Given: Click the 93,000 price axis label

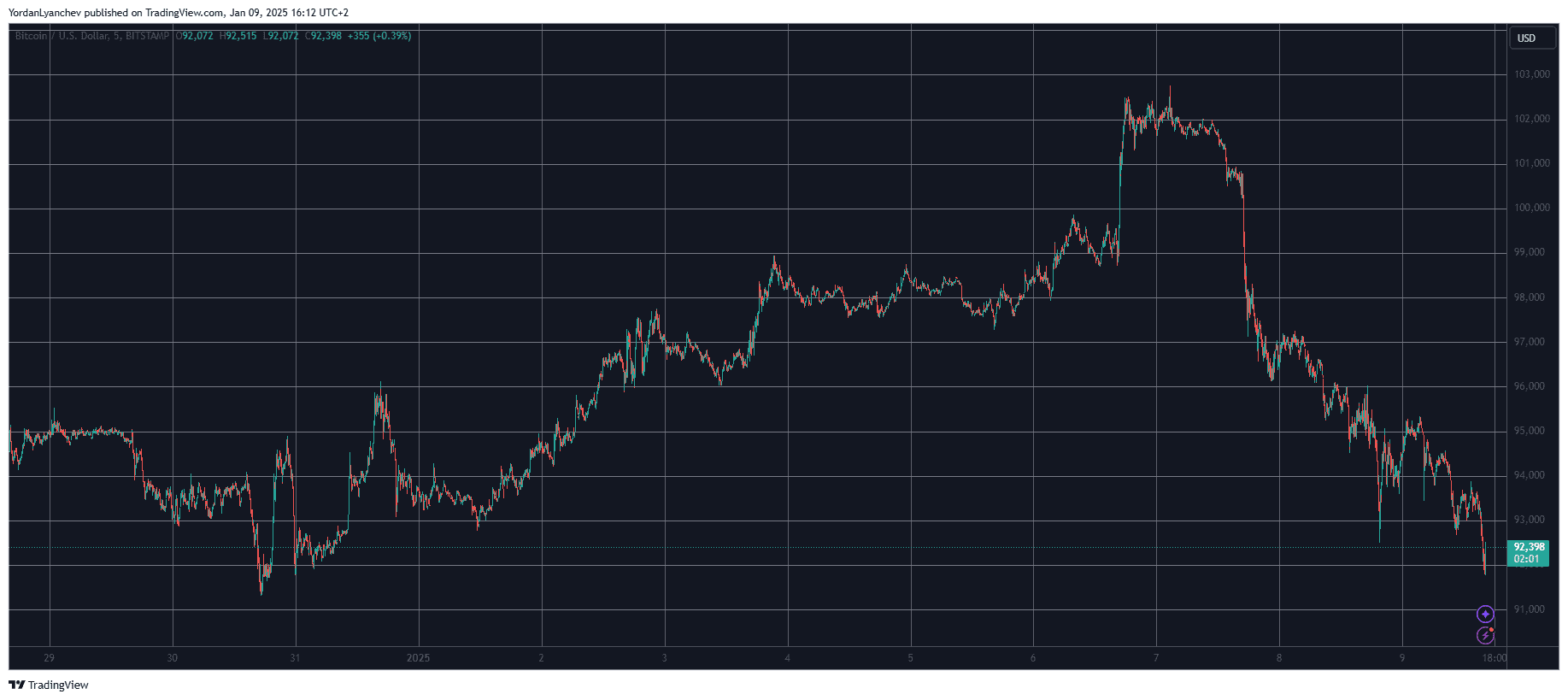Looking at the screenshot, I should click(1530, 520).
